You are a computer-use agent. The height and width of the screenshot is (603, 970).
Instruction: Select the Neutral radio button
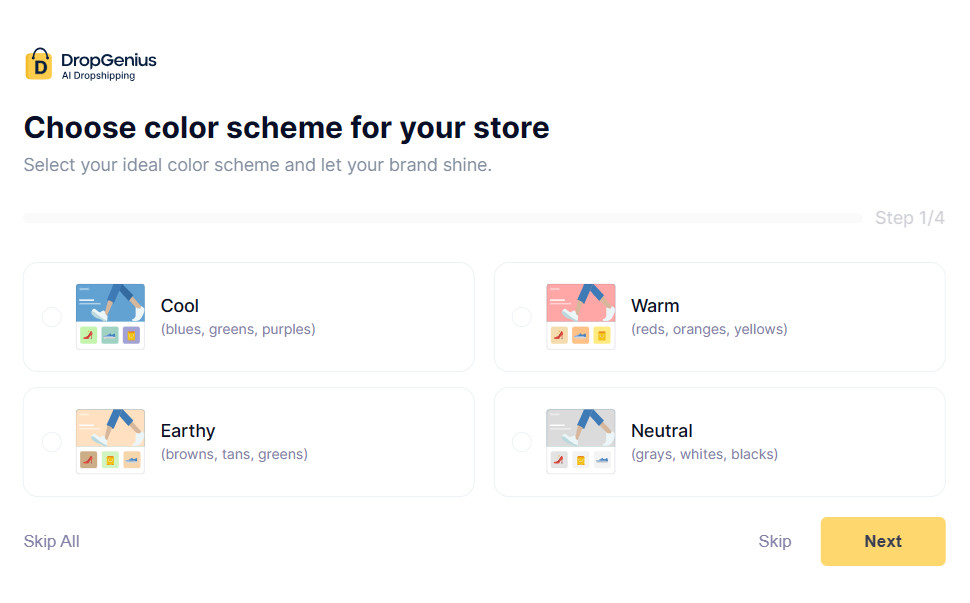coord(521,441)
